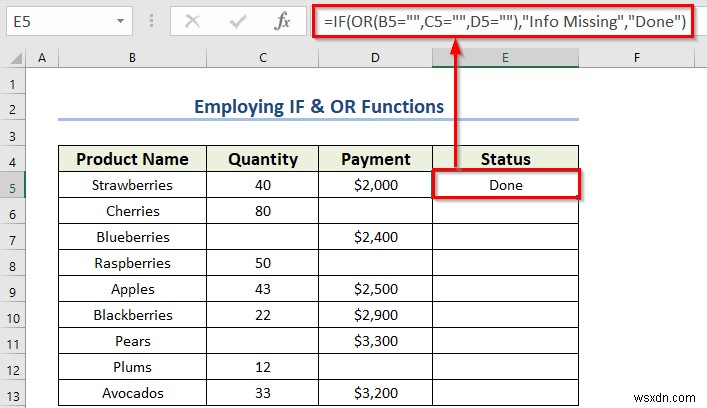Expand the Name Box dropdown arrow
This screenshot has height=408, width=707.
tap(120, 20)
